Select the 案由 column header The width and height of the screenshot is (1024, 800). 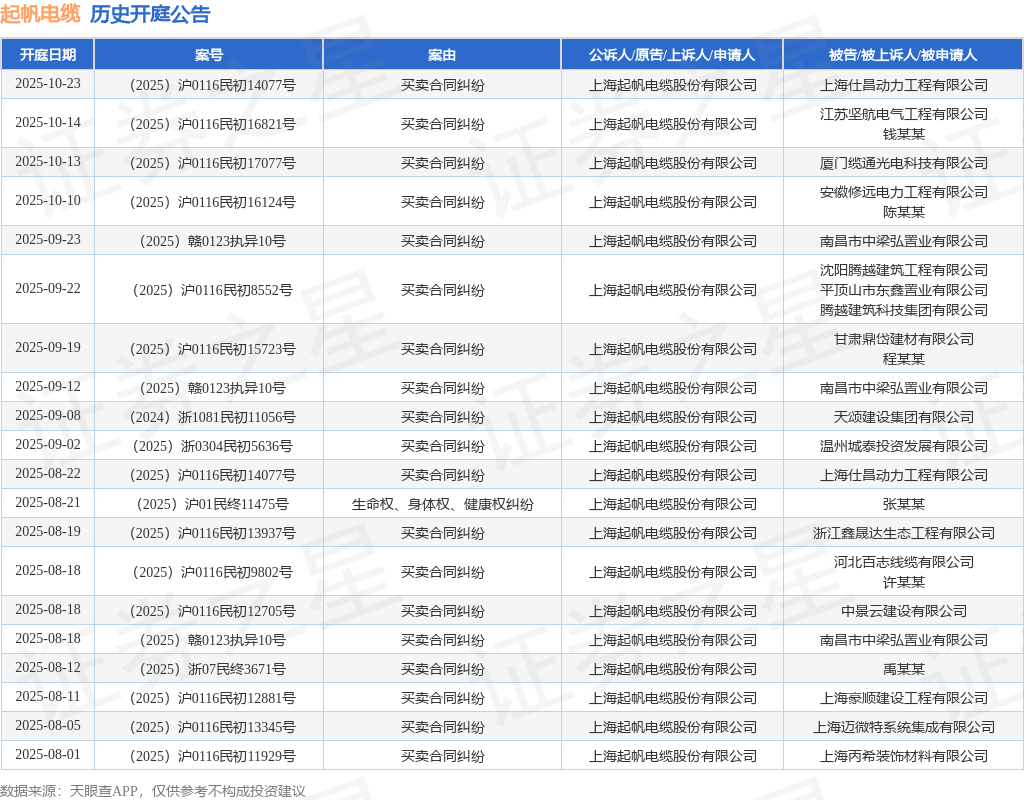[x=442, y=55]
